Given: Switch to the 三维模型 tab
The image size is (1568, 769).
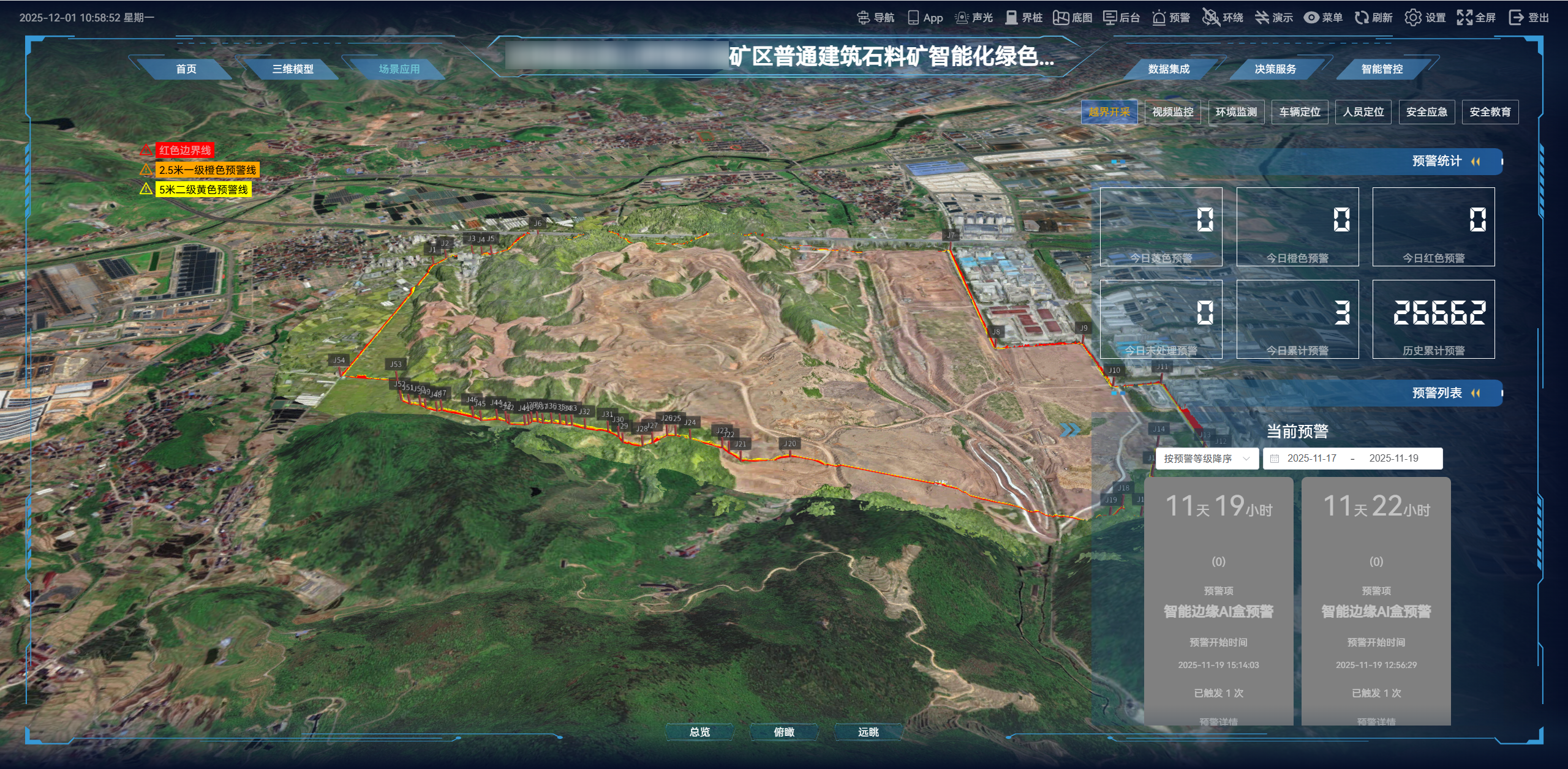Looking at the screenshot, I should click(293, 69).
